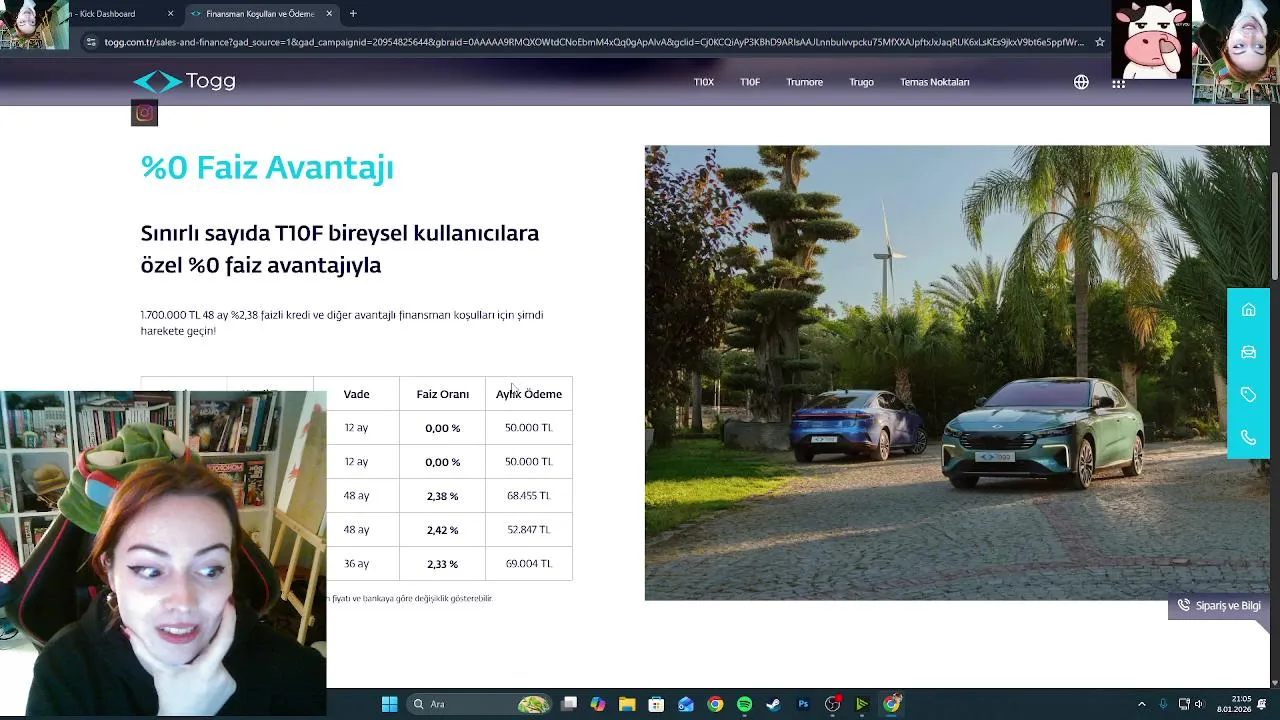Image resolution: width=1280 pixels, height=720 pixels.
Task: Open the green arrow app in taskbar
Action: [x=861, y=704]
